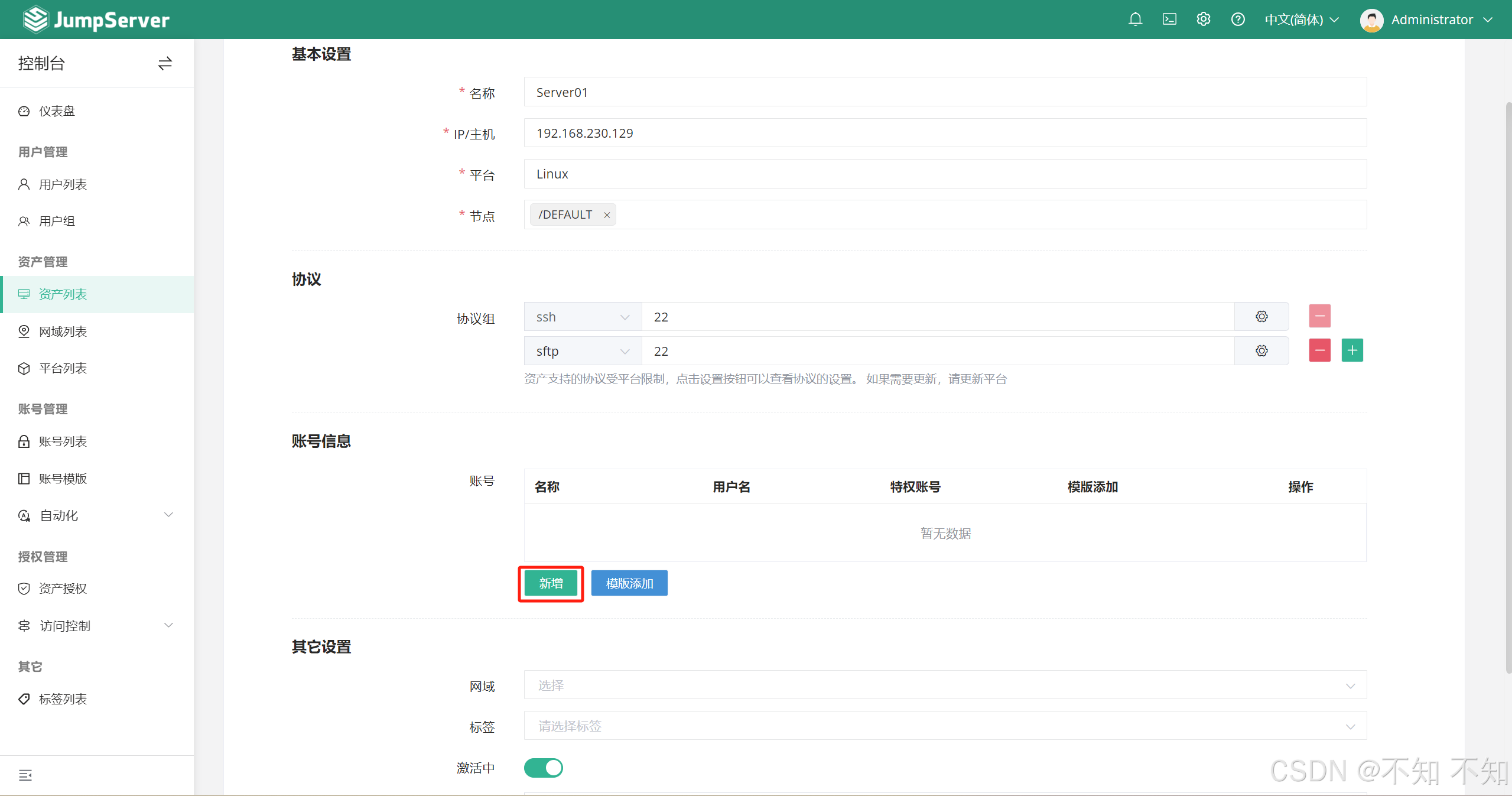The height and width of the screenshot is (796, 1512).
Task: Go to 账号模版 menu item
Action: [x=63, y=479]
